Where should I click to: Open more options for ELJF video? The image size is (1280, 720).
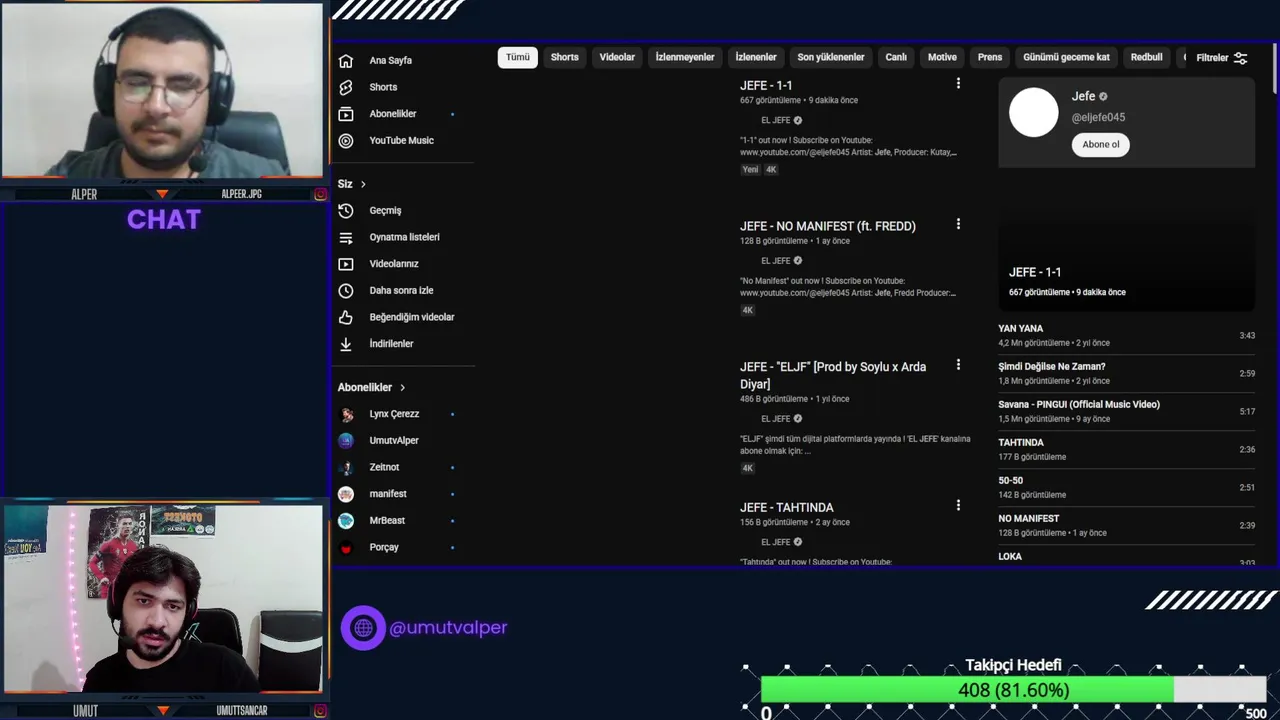[958, 365]
